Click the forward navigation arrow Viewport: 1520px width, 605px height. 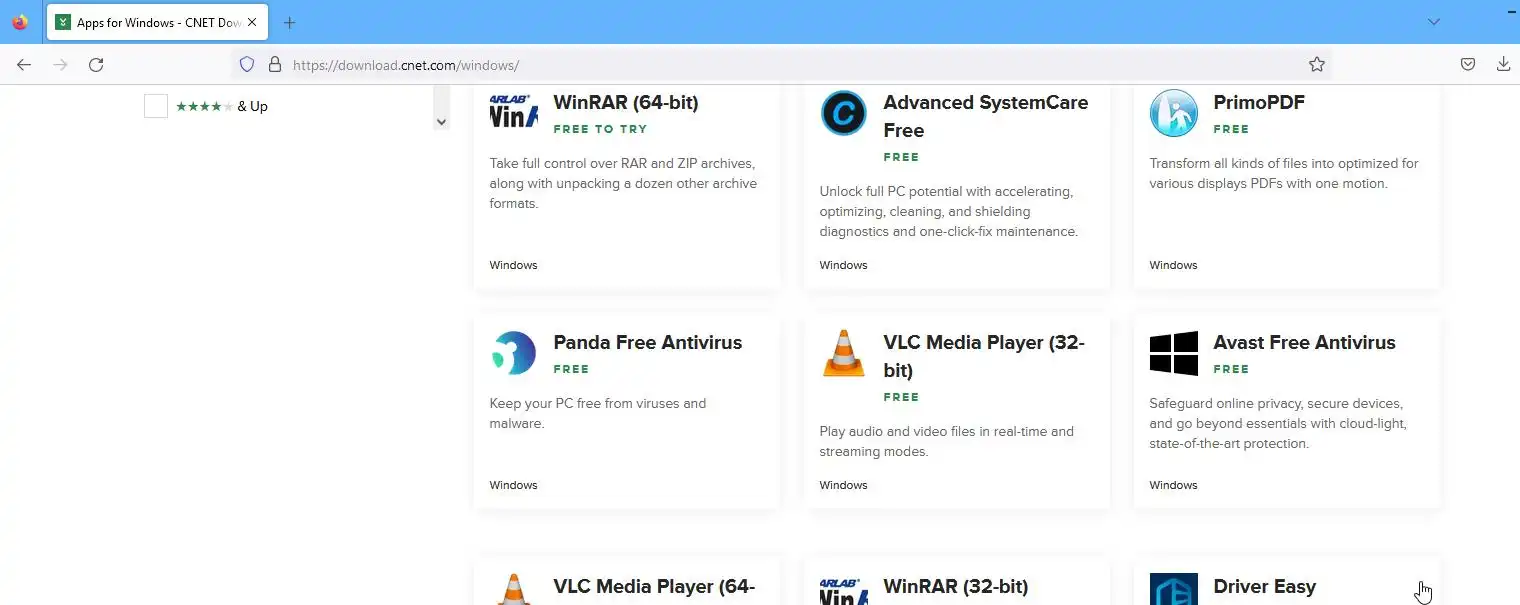click(x=60, y=64)
